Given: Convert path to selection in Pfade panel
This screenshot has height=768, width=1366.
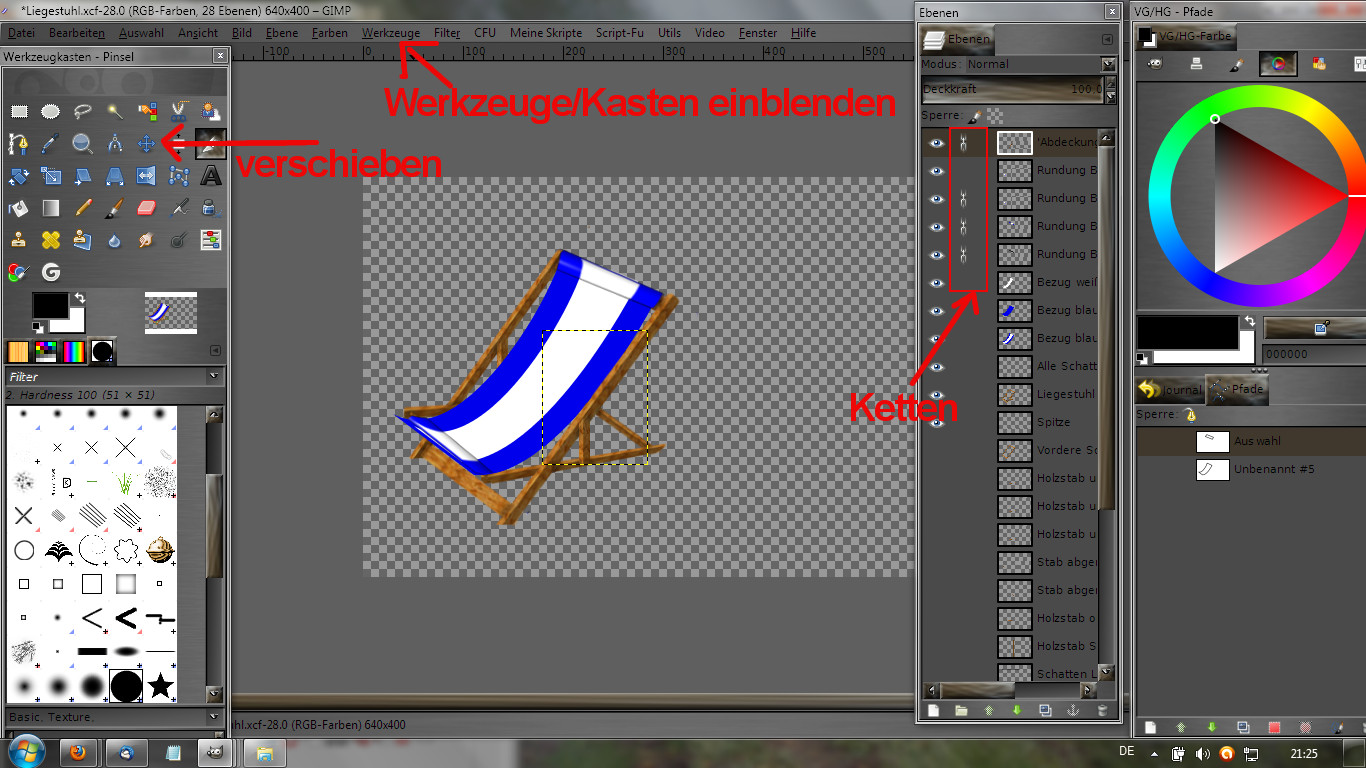Looking at the screenshot, I should click(1274, 728).
